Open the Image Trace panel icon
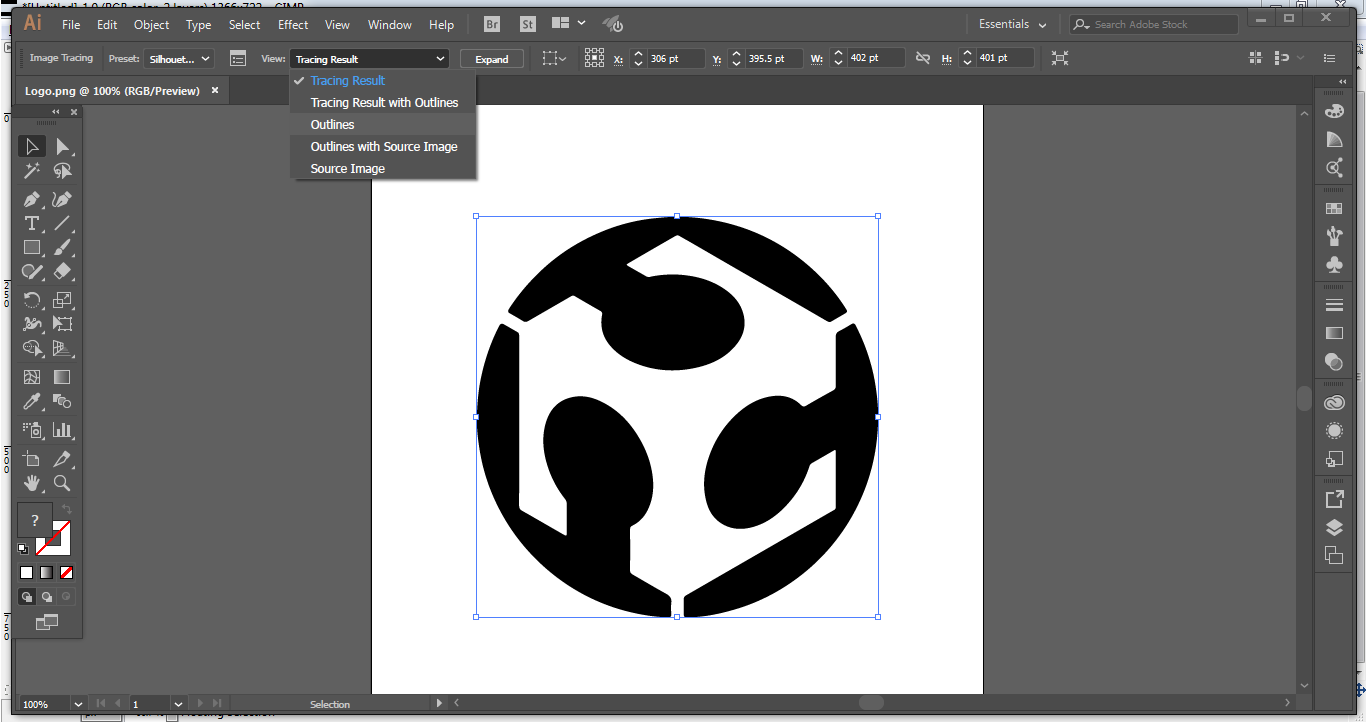This screenshot has height=722, width=1366. coord(238,59)
